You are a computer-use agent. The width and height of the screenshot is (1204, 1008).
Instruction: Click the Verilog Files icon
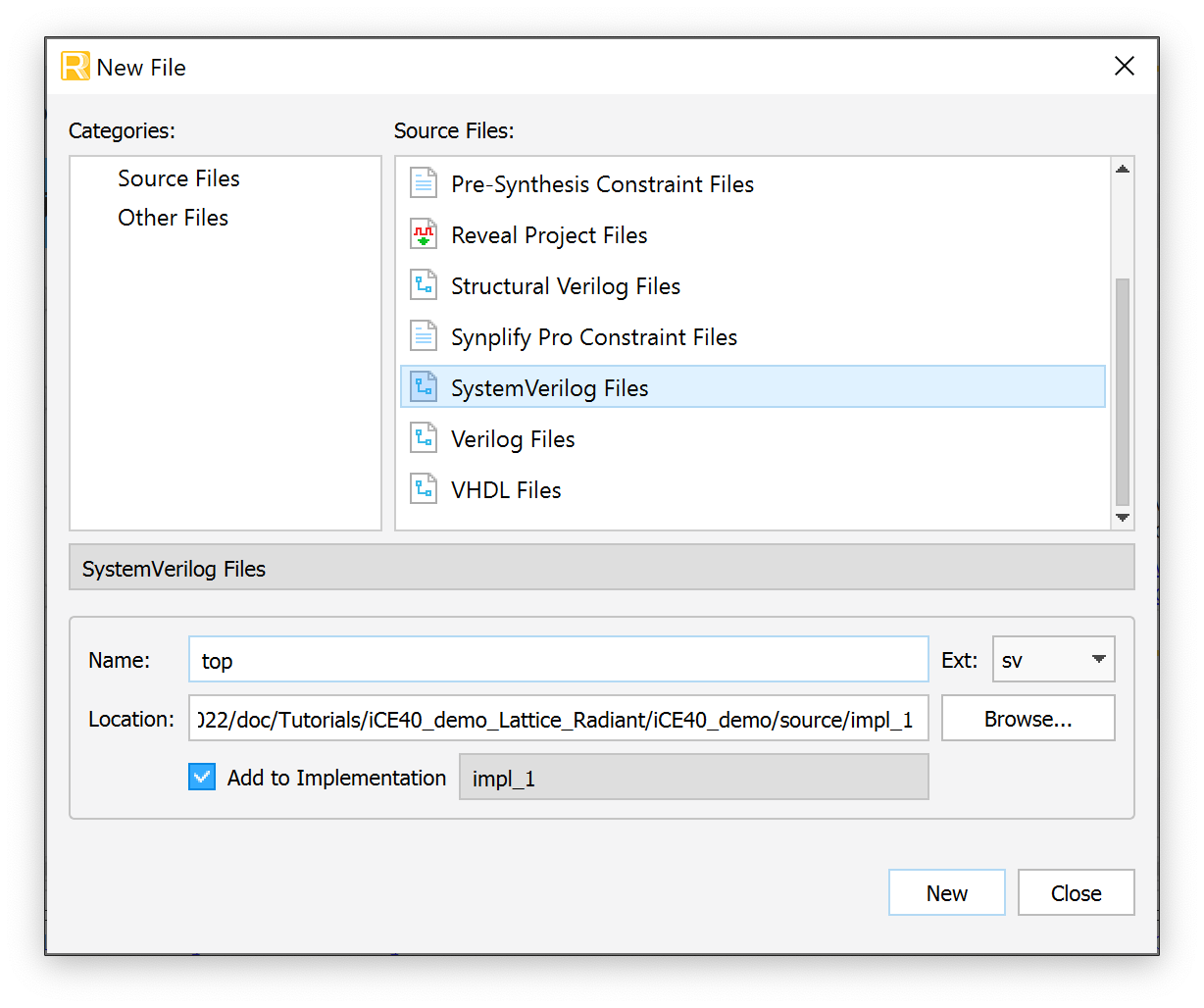click(x=424, y=438)
